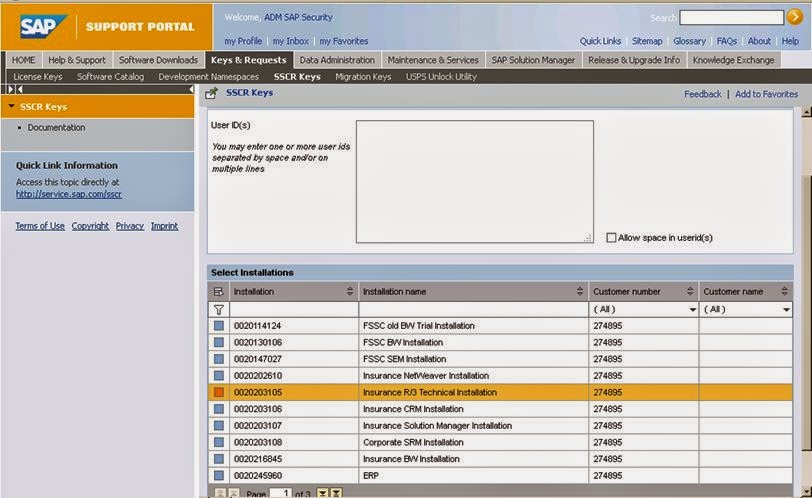812x498 pixels.
Task: Select row 0020203107 checkbox
Action: [219, 426]
